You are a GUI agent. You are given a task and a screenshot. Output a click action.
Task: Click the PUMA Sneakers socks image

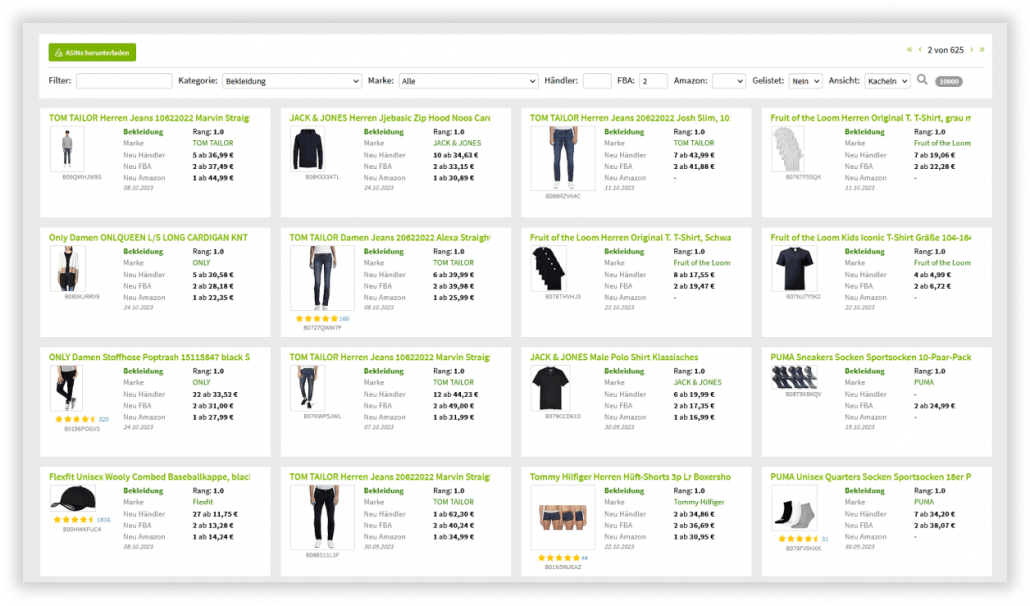coord(795,378)
